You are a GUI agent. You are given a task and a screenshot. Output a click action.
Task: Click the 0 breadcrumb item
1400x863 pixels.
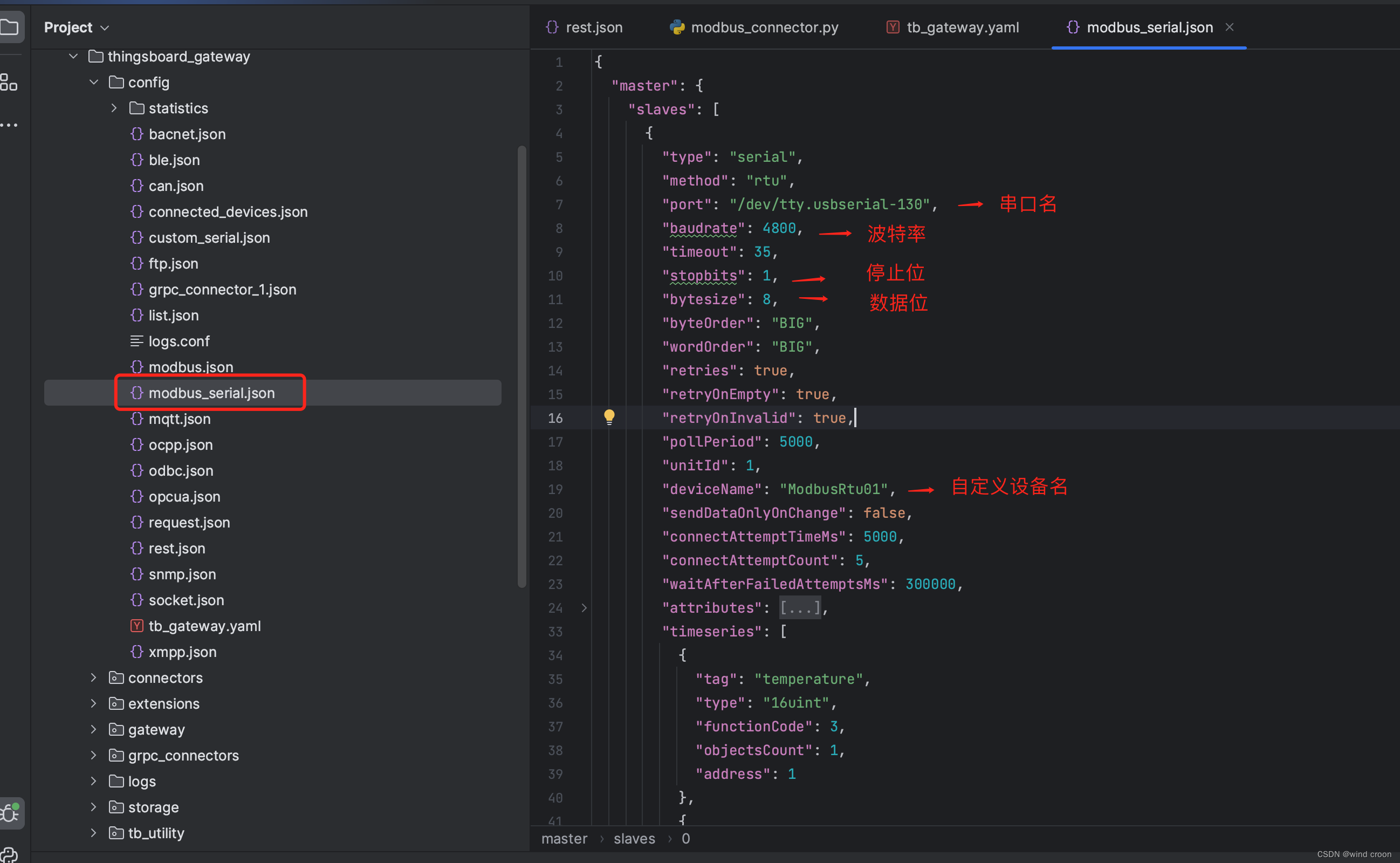686,838
